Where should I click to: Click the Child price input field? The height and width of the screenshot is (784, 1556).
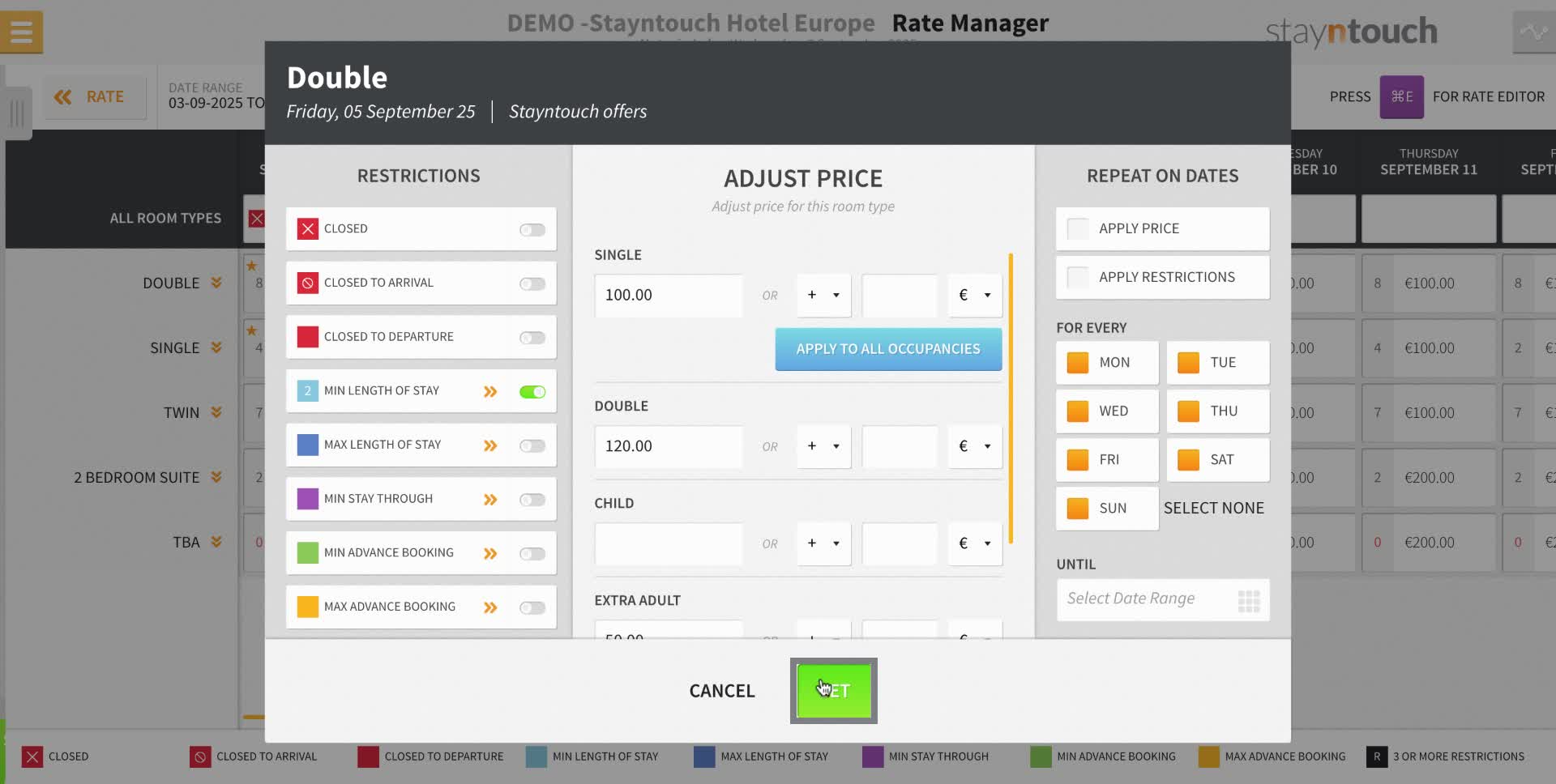point(668,543)
